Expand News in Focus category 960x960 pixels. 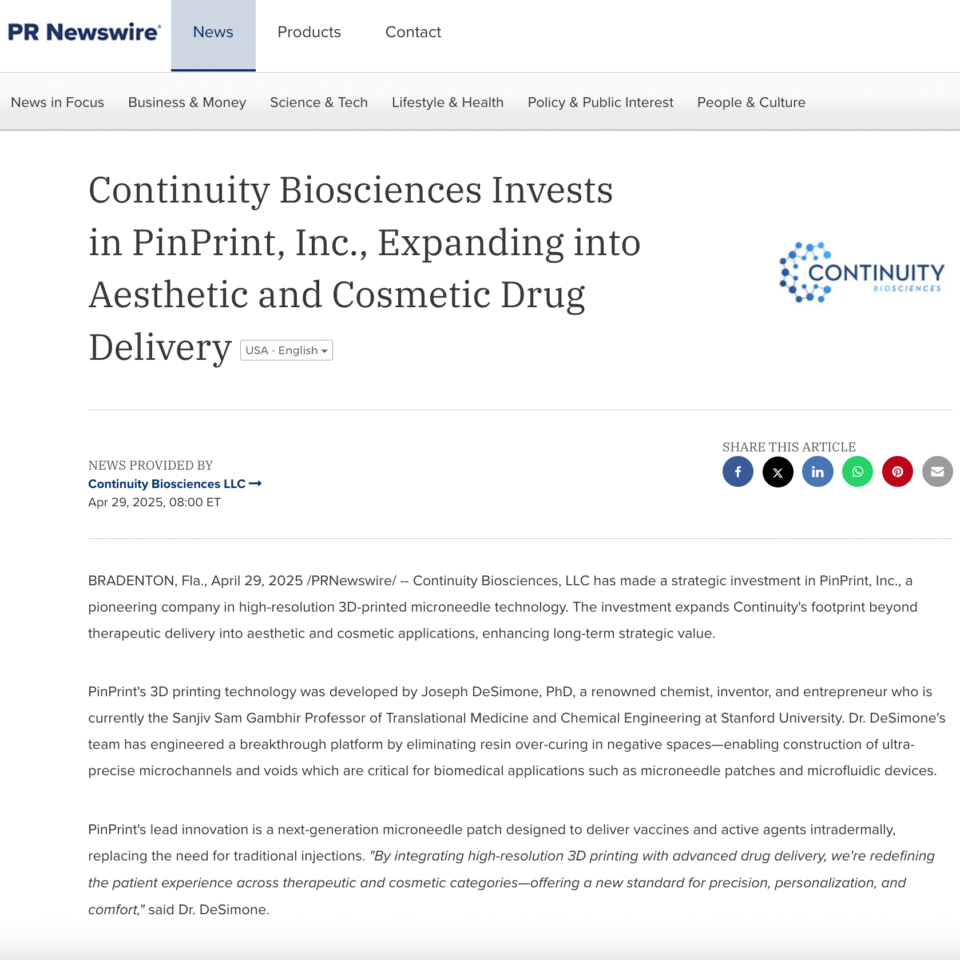point(58,102)
